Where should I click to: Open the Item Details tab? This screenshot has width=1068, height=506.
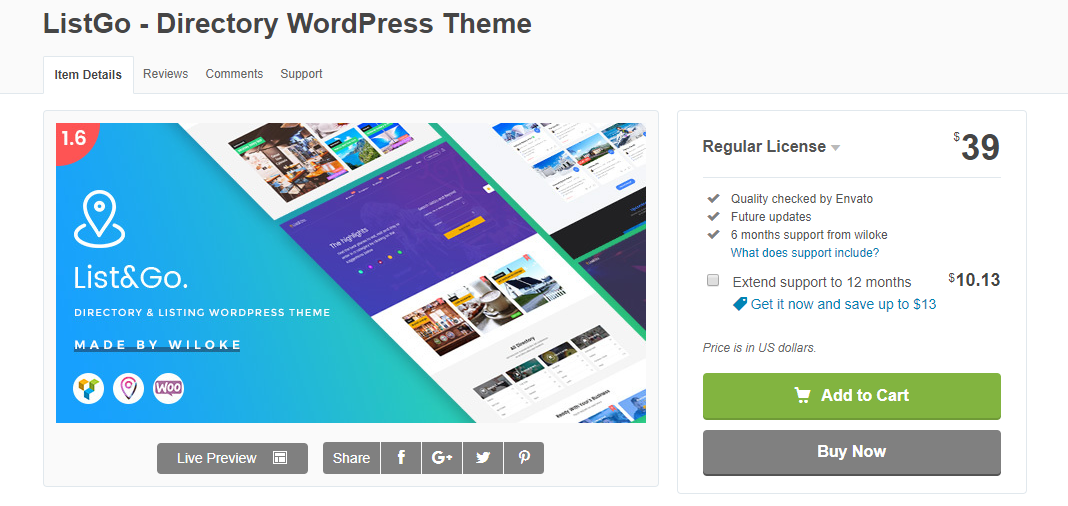click(x=89, y=75)
